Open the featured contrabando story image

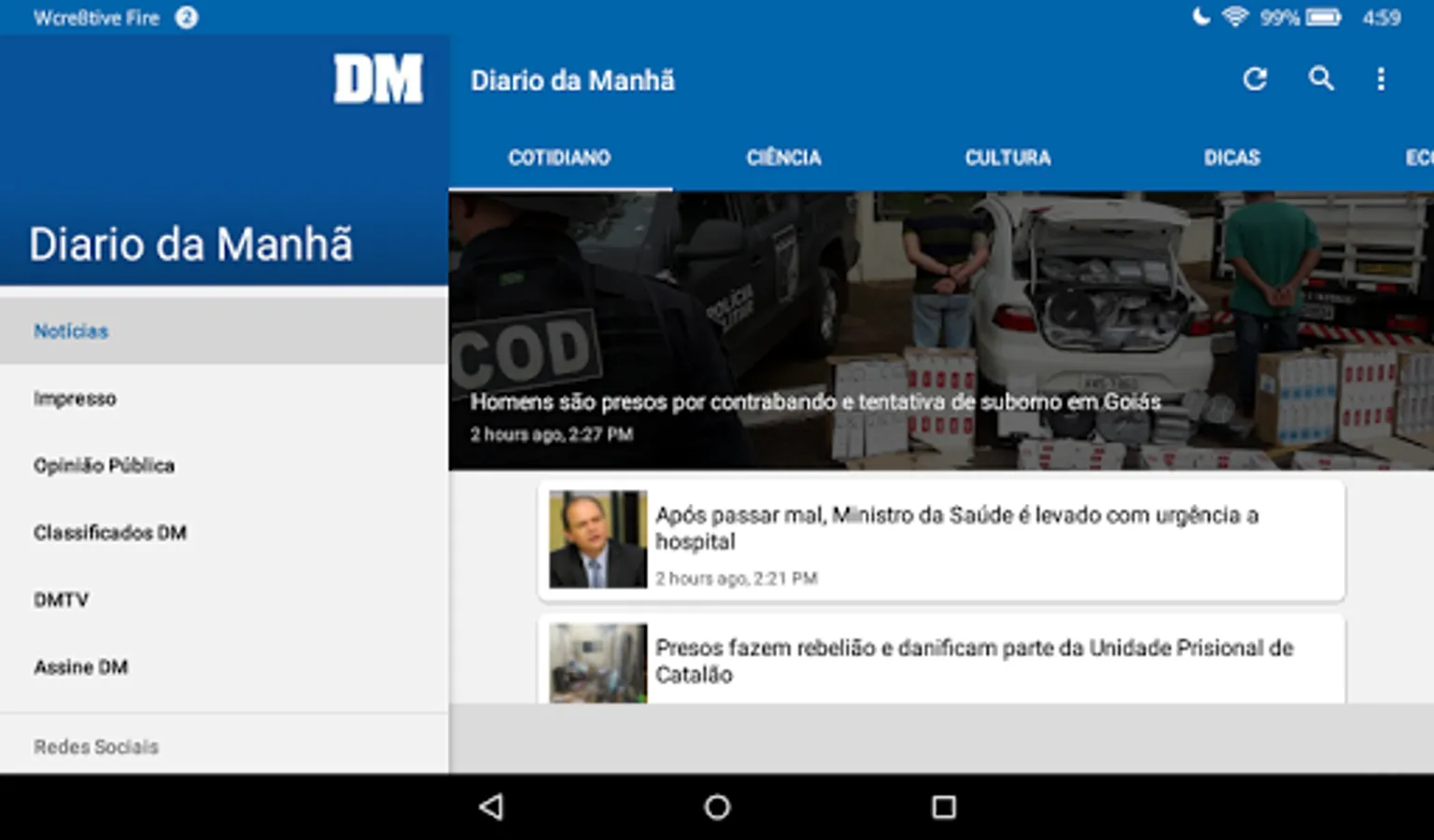pos(941,330)
